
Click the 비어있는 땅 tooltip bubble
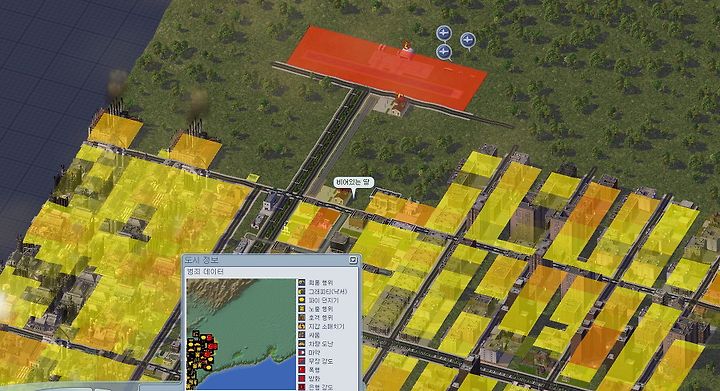click(354, 183)
